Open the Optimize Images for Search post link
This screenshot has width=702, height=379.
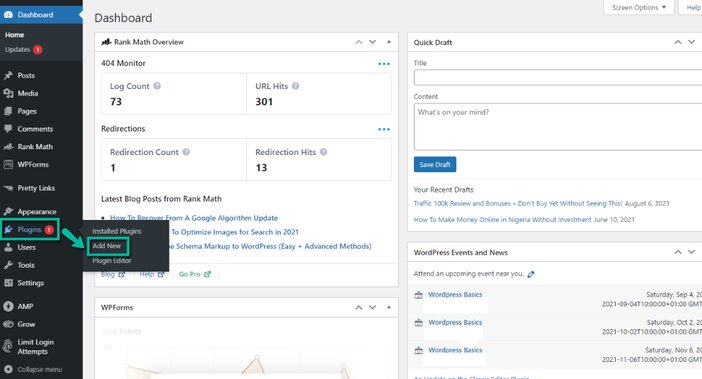(x=235, y=232)
